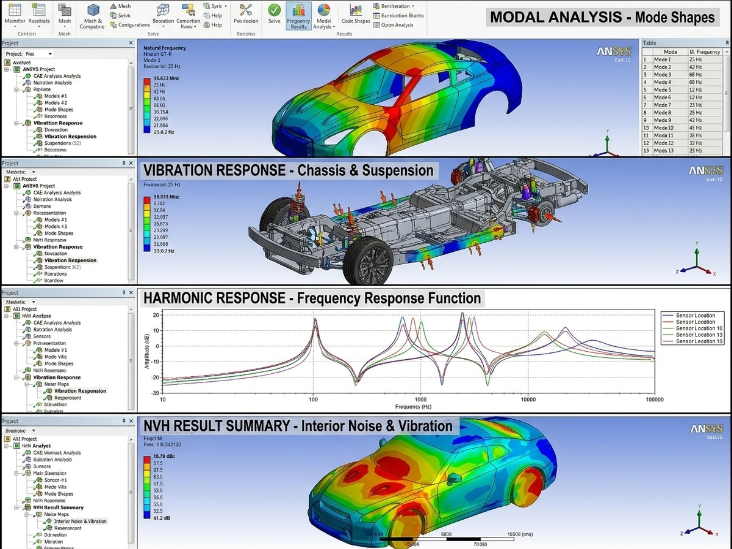Click the ANSYS Project node icon in Modal Analysis tree
The height and width of the screenshot is (549, 732).
coord(17,69)
